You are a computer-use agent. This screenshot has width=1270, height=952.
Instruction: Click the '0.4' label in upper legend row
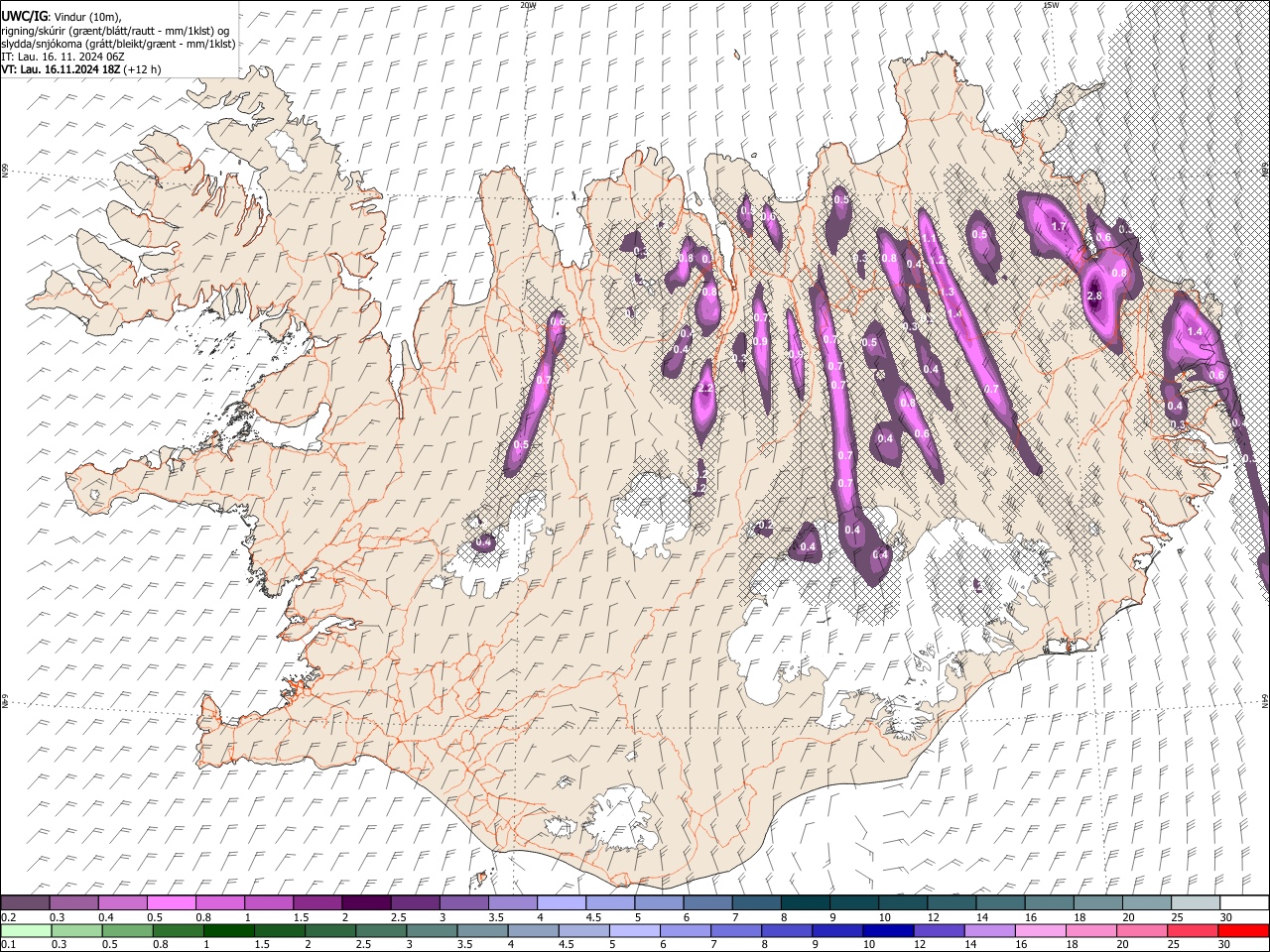(x=105, y=917)
